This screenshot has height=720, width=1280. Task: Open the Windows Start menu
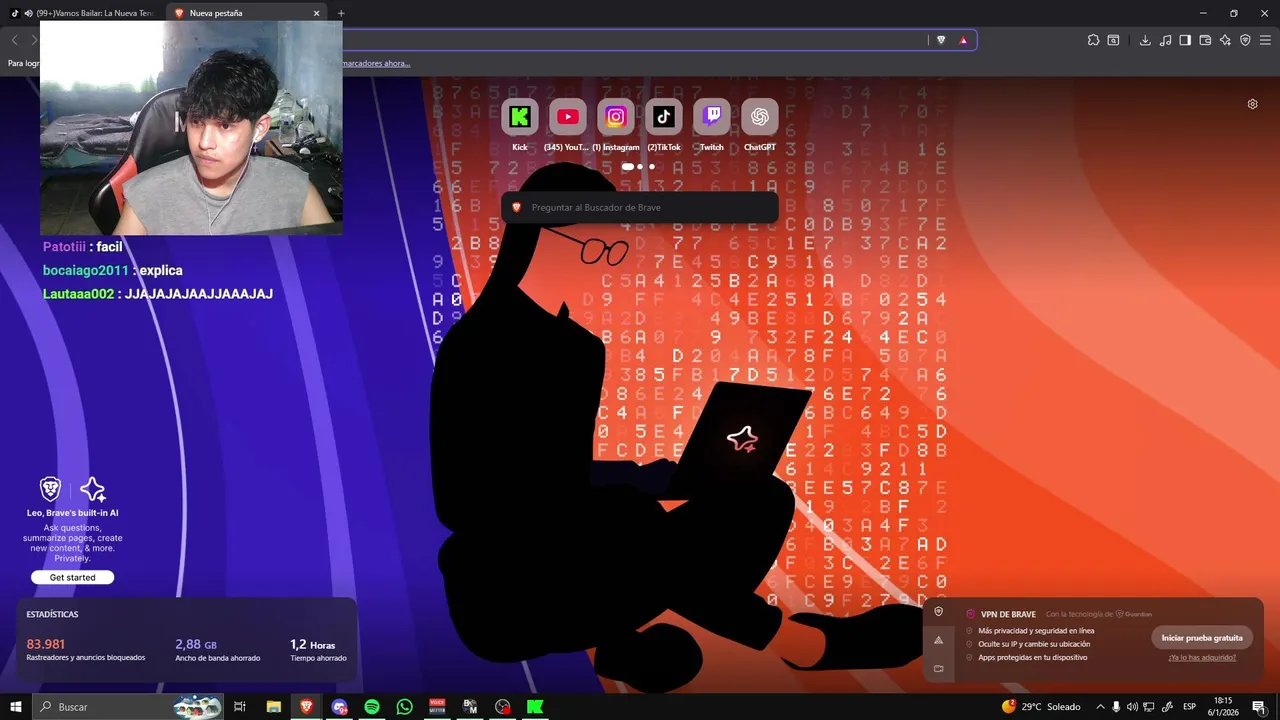pyautogui.click(x=16, y=707)
